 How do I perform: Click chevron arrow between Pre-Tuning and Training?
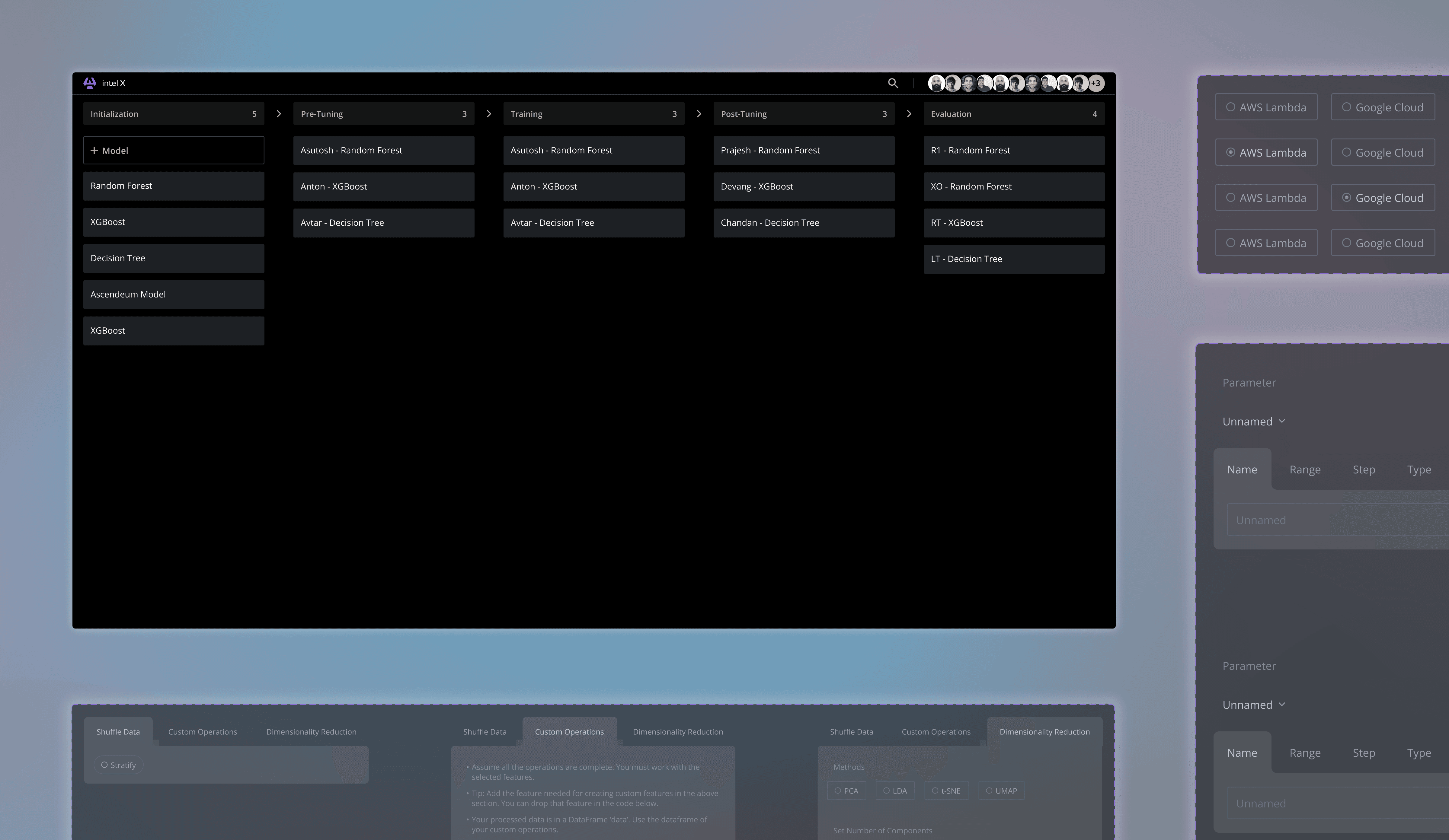(489, 114)
